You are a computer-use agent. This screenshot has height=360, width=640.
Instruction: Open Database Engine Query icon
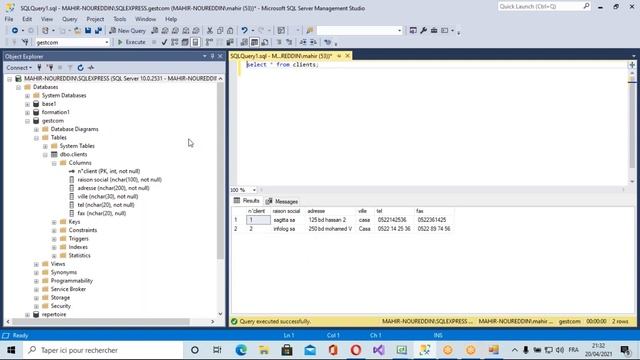(x=155, y=31)
